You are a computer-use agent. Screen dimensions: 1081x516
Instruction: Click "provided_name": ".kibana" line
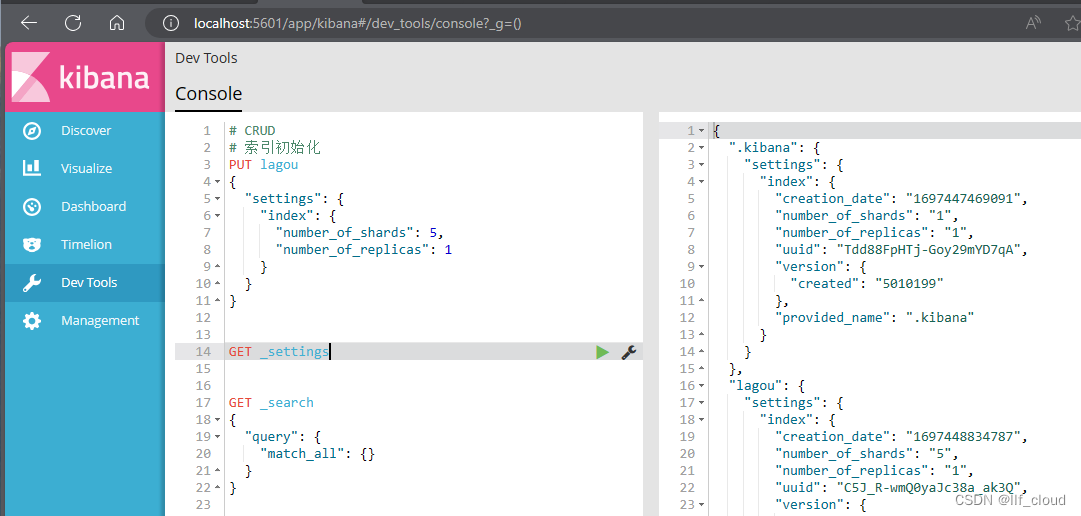coord(874,318)
